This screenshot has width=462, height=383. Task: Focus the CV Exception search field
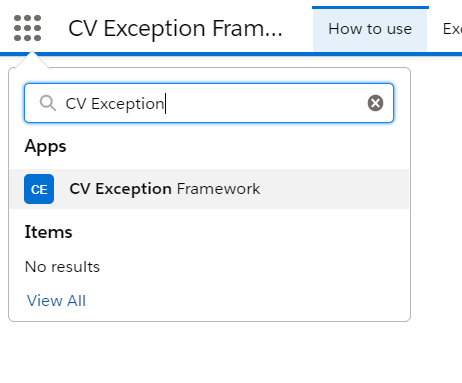click(x=209, y=103)
